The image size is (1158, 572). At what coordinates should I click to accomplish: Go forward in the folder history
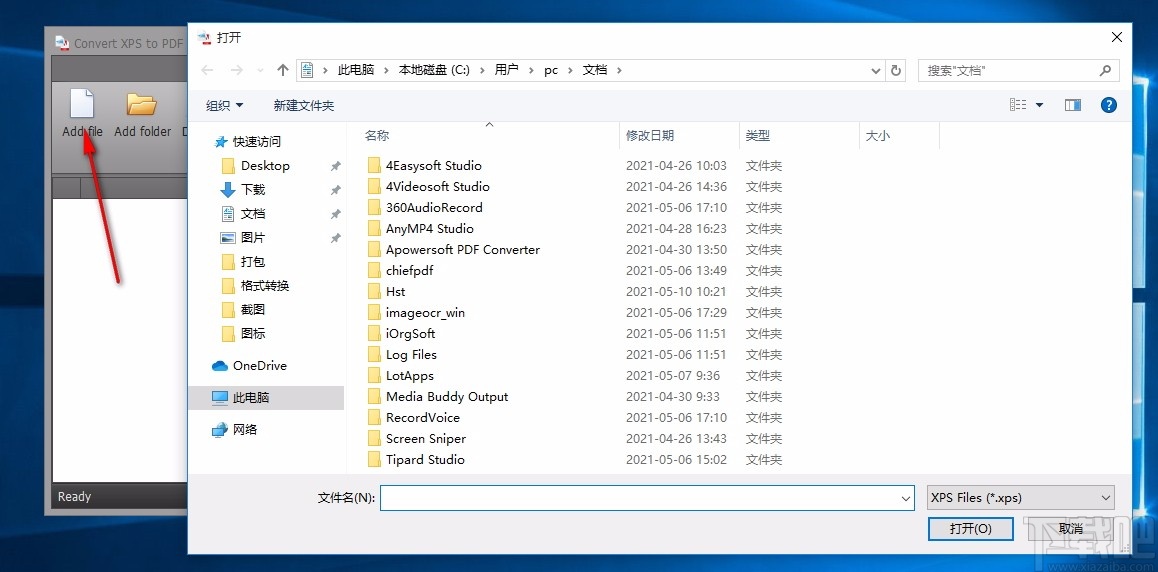pyautogui.click(x=236, y=70)
